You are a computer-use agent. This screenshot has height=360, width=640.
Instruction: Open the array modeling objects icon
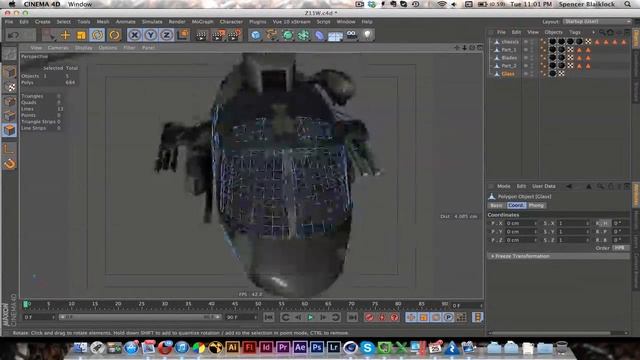coord(304,36)
